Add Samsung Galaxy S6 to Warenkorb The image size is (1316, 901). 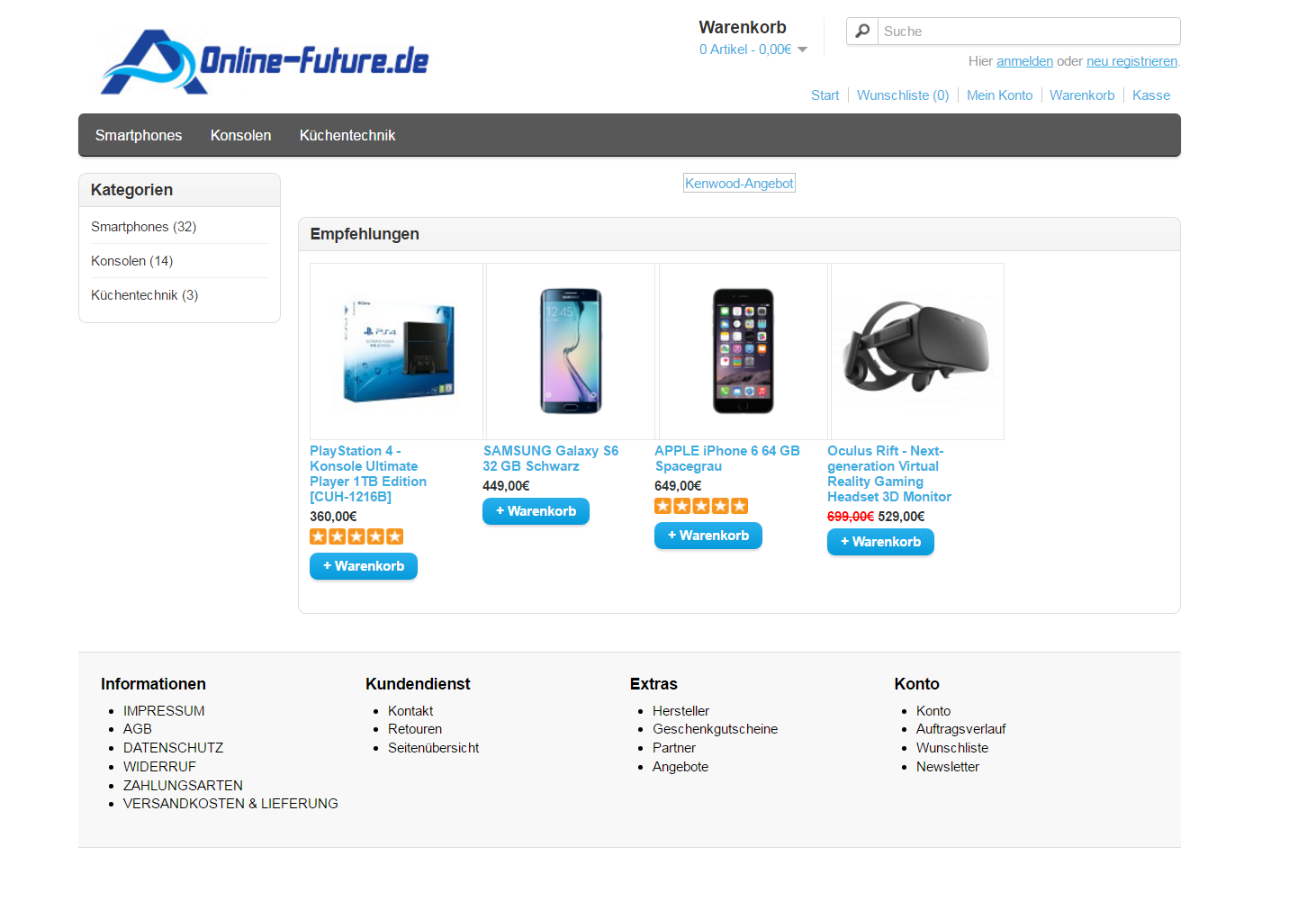pos(536,511)
